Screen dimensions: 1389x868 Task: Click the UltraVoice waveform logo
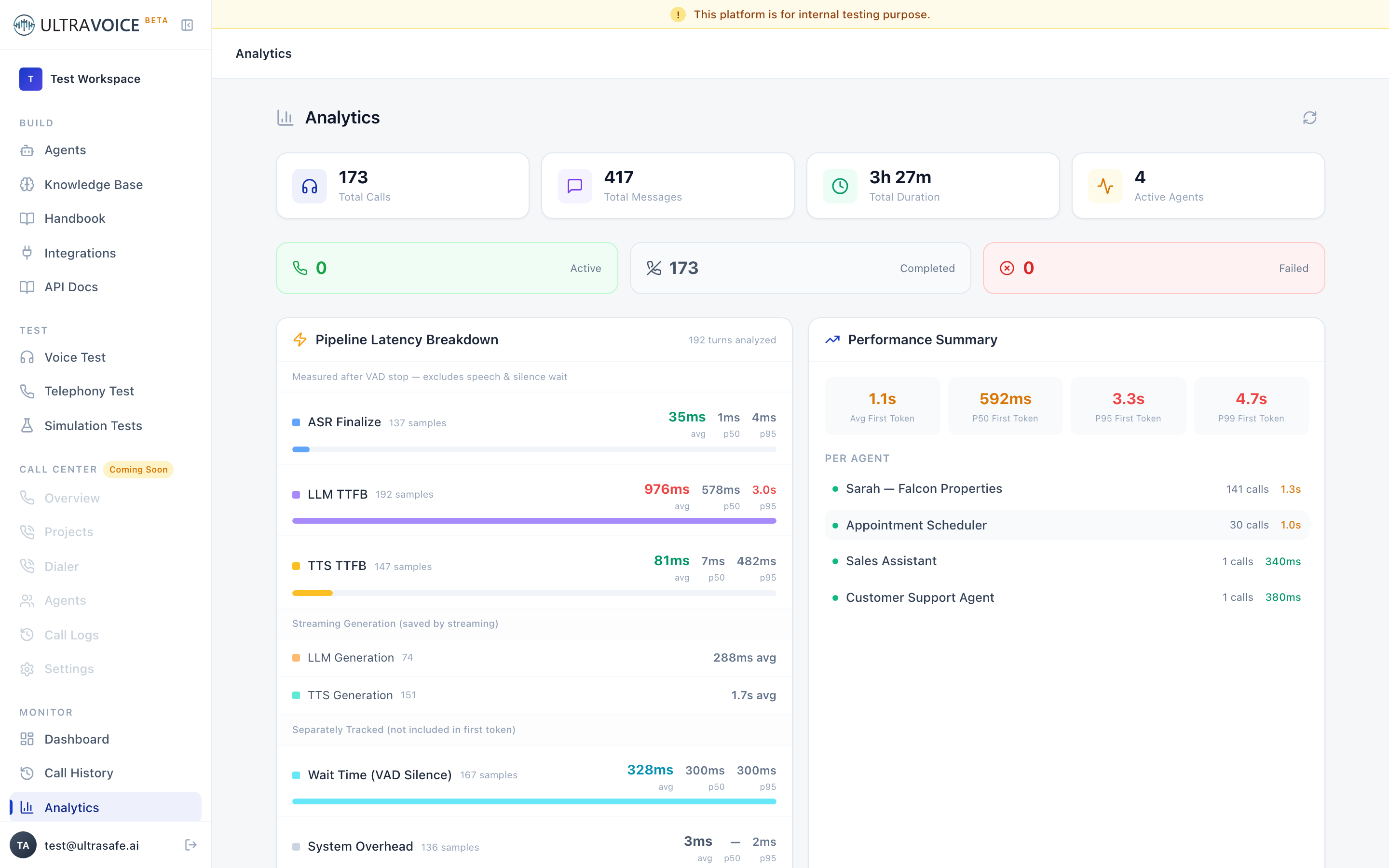(x=24, y=25)
